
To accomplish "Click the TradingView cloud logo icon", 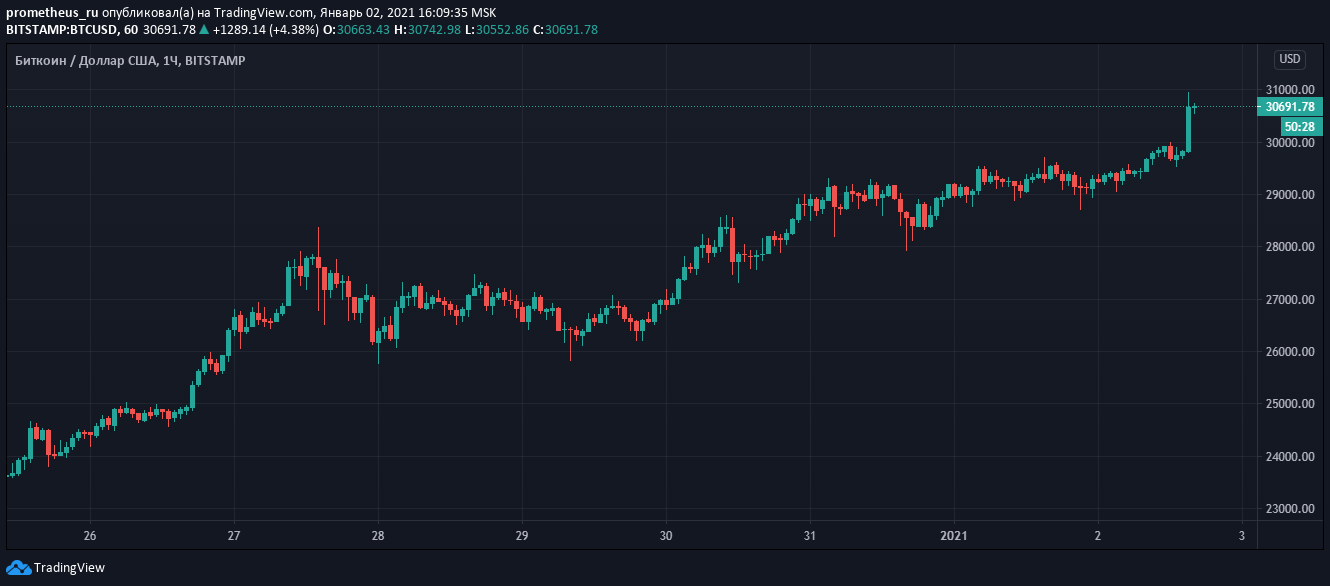I will (x=18, y=567).
